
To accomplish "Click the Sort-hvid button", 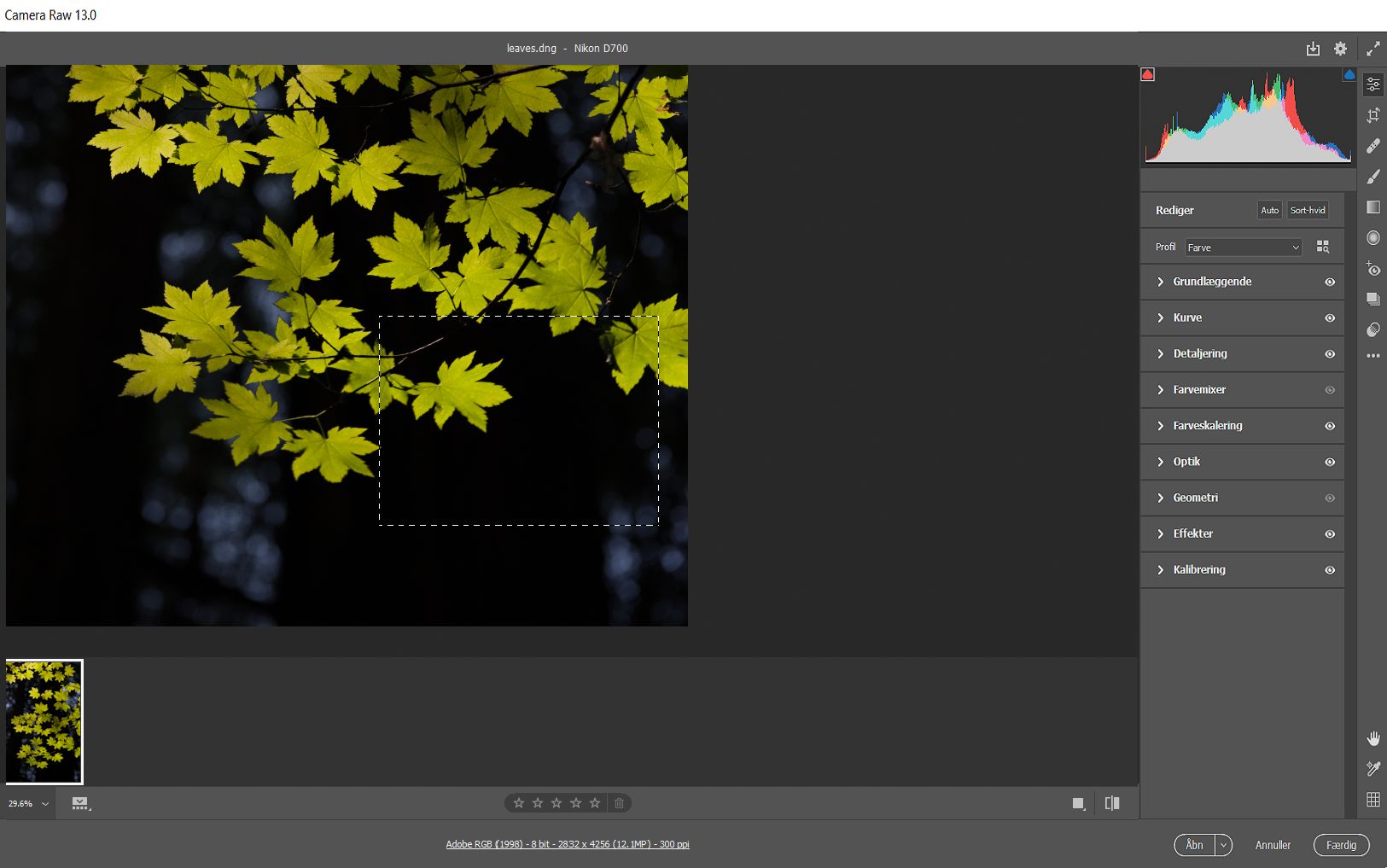I will click(x=1308, y=210).
